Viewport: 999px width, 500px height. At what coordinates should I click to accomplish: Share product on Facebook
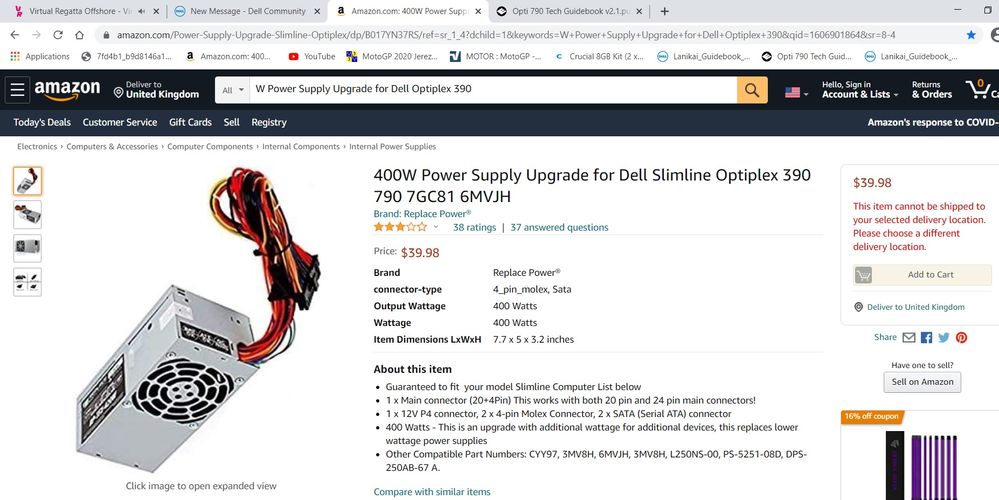click(x=926, y=338)
